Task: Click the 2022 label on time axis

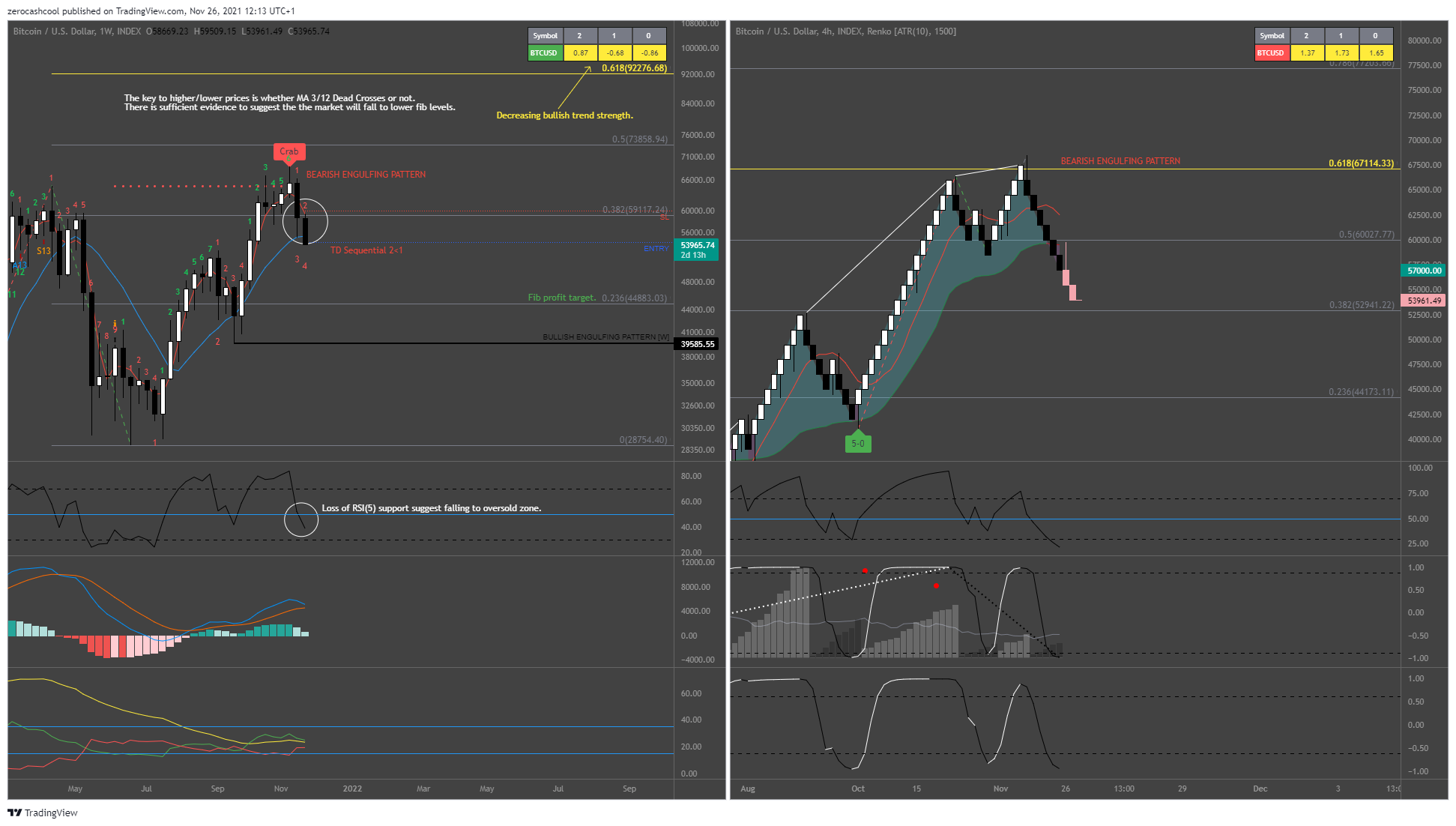Action: click(352, 789)
